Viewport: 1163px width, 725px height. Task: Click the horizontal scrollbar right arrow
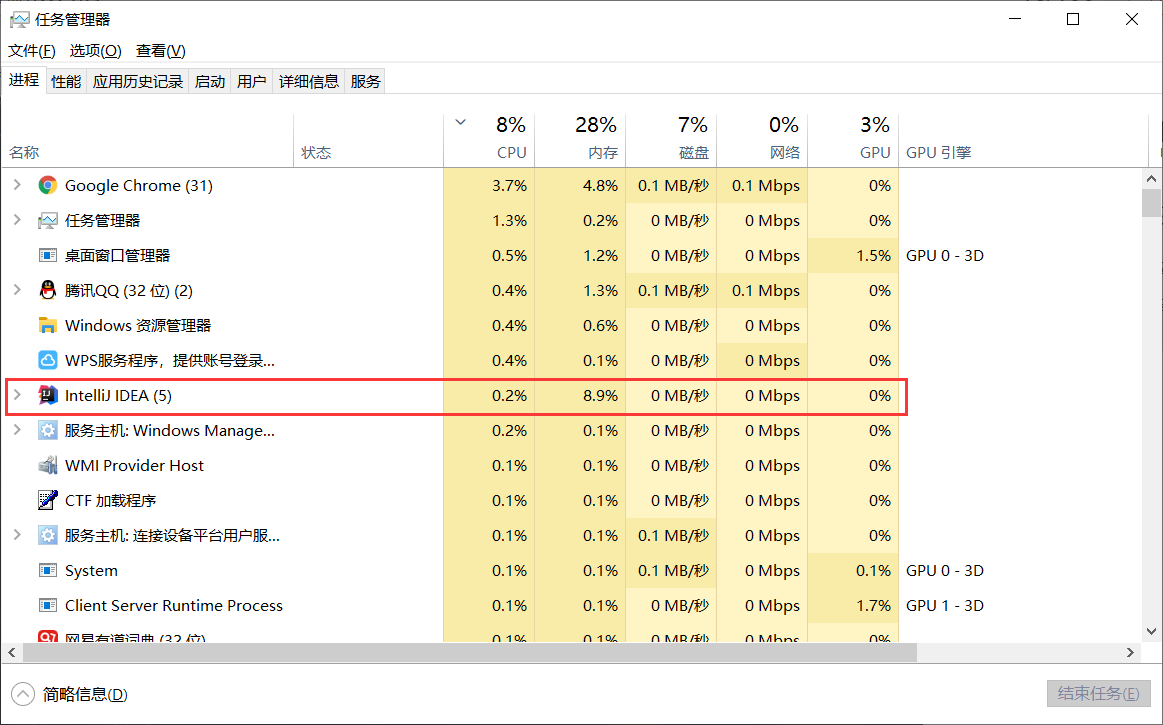pos(1130,652)
